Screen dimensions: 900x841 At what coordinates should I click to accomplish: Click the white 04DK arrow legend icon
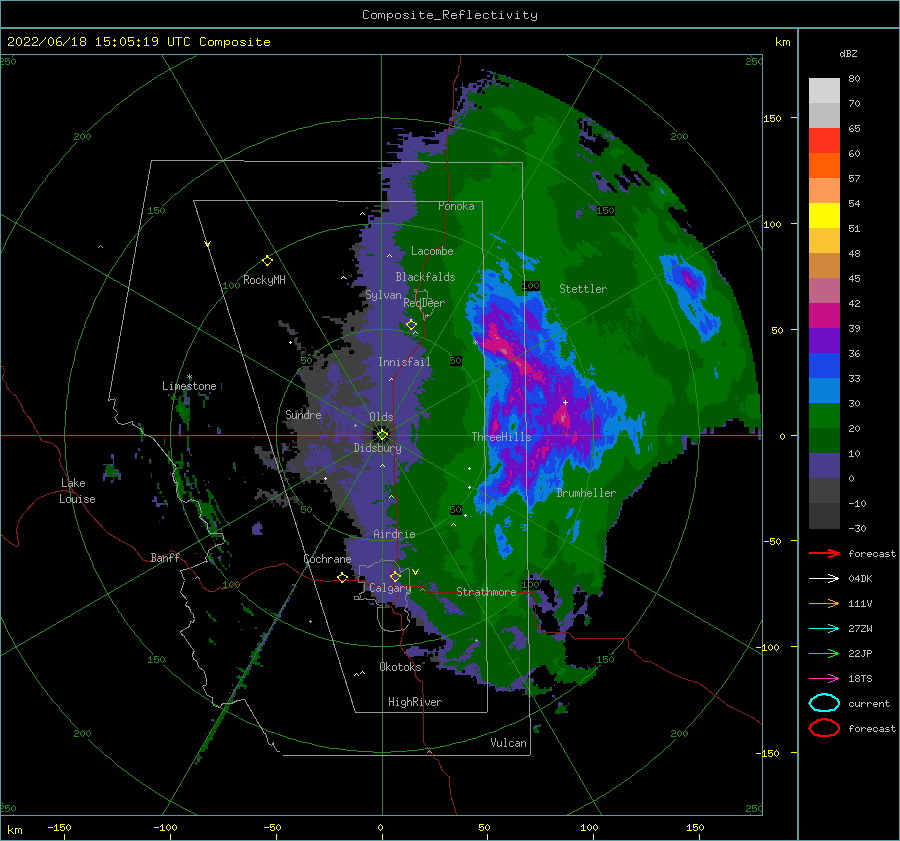click(x=824, y=578)
